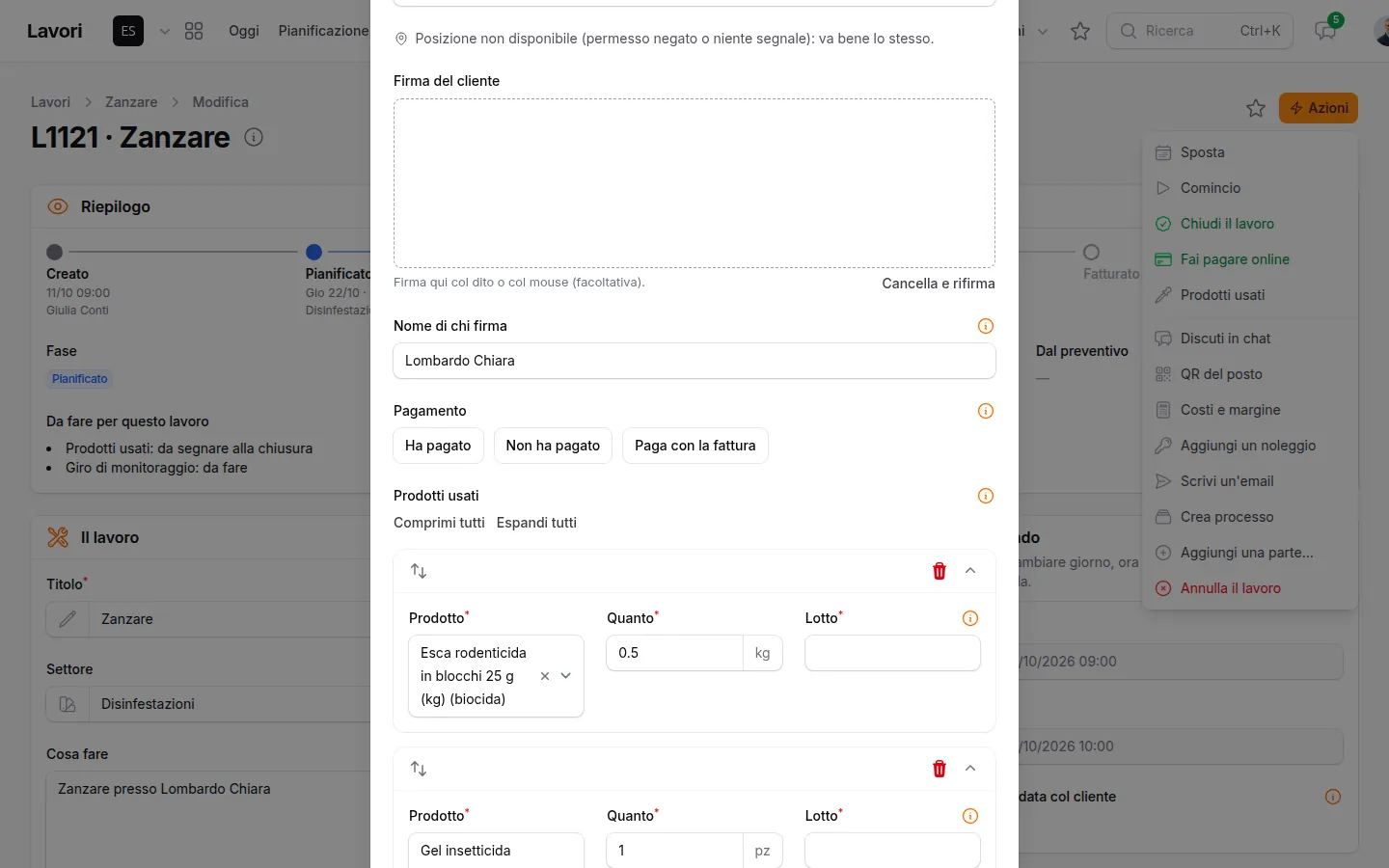This screenshot has height=868, width=1389.
Task: Focus the Lotto field for Esca rodenticida
Action: pyautogui.click(x=892, y=653)
